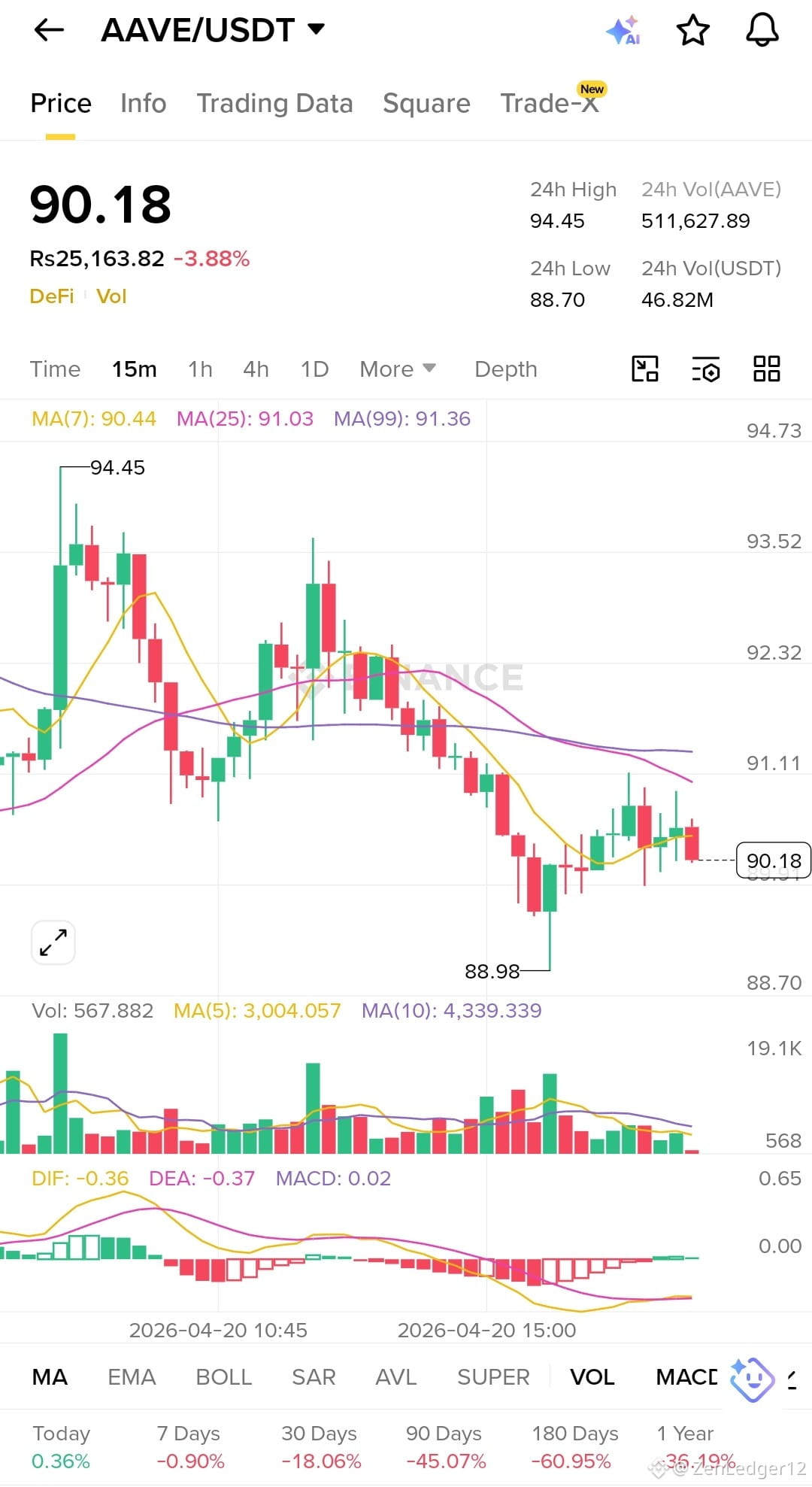Tap the 180 Days -60.95% performance cell
The image size is (812, 1487).
[575, 1447]
